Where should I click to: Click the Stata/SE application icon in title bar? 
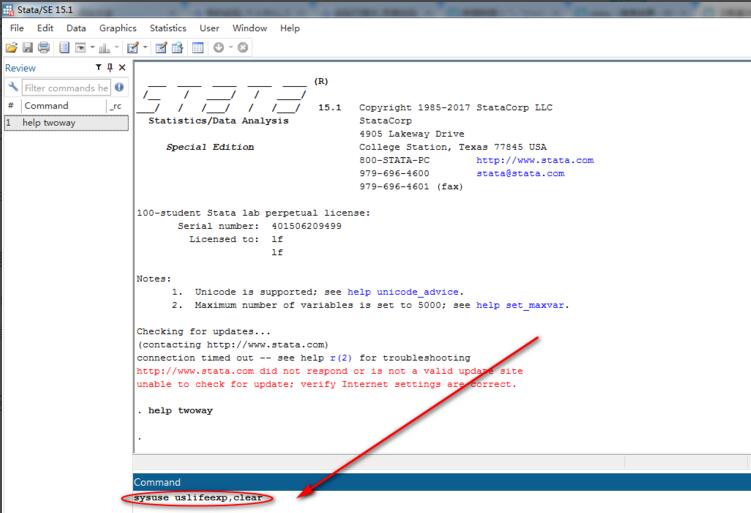point(8,9)
